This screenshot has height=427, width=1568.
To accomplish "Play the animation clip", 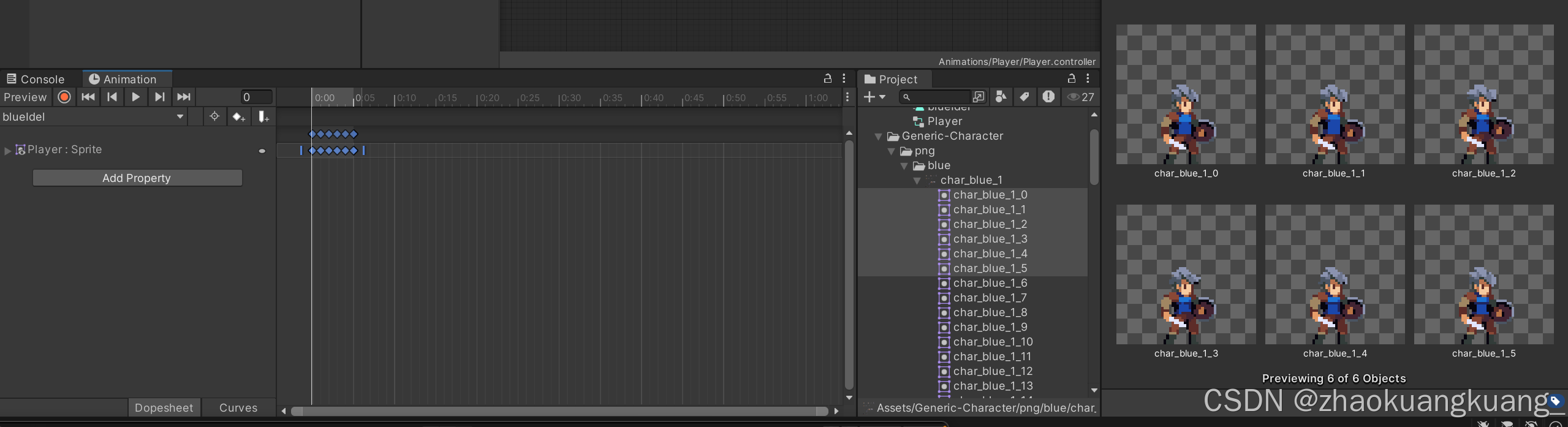I will [135, 97].
